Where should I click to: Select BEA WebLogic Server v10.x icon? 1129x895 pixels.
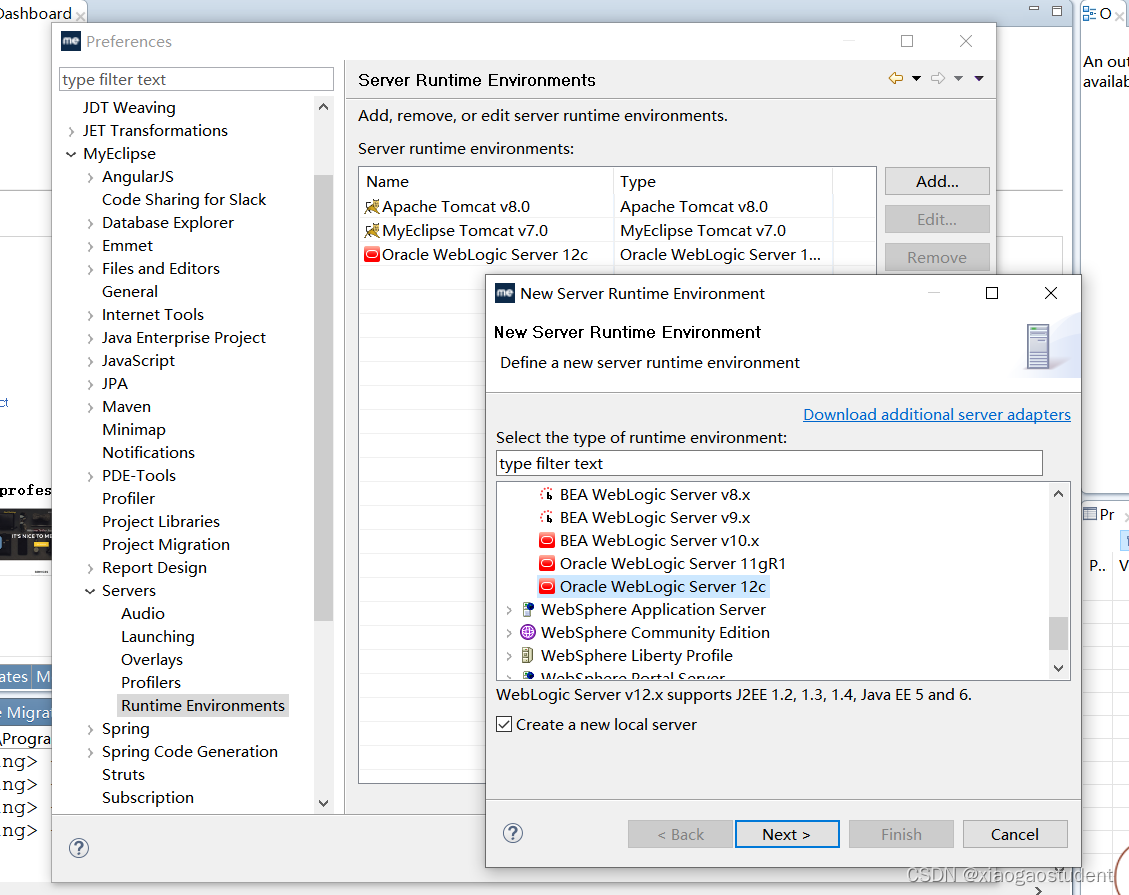[x=546, y=541]
